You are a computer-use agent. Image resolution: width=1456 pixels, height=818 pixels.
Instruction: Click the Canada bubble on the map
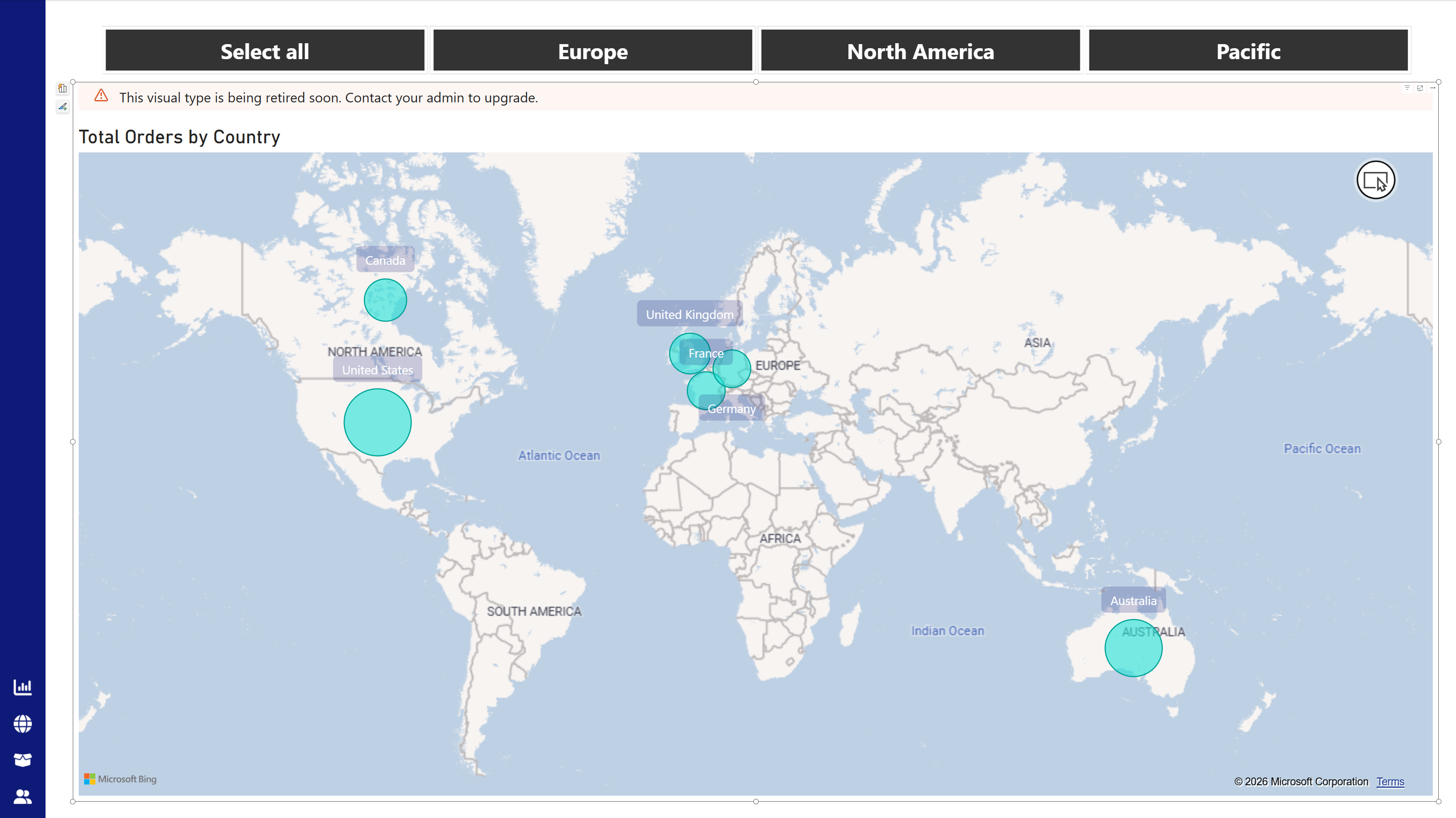pyautogui.click(x=385, y=300)
